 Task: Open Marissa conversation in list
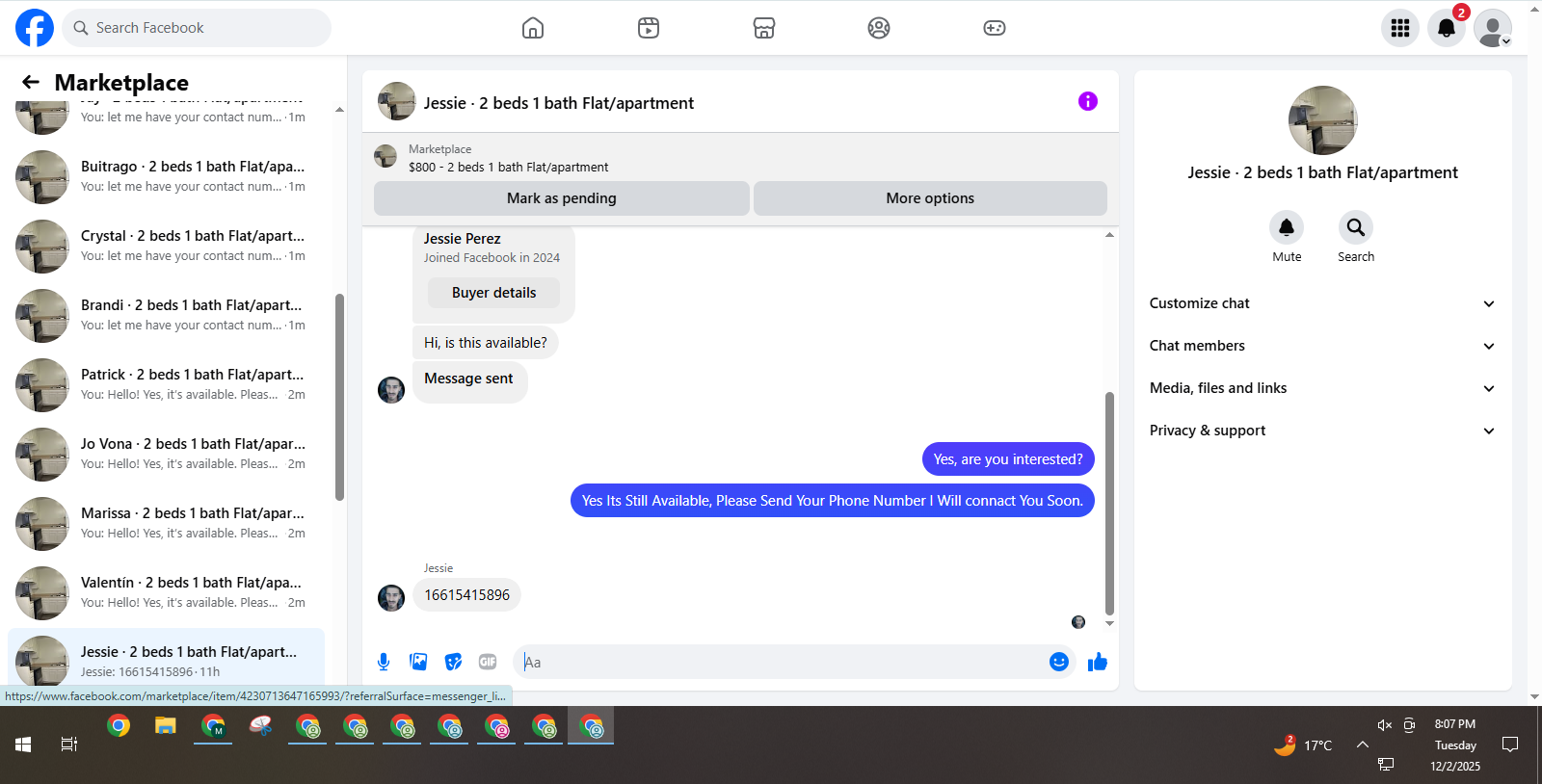(166, 523)
